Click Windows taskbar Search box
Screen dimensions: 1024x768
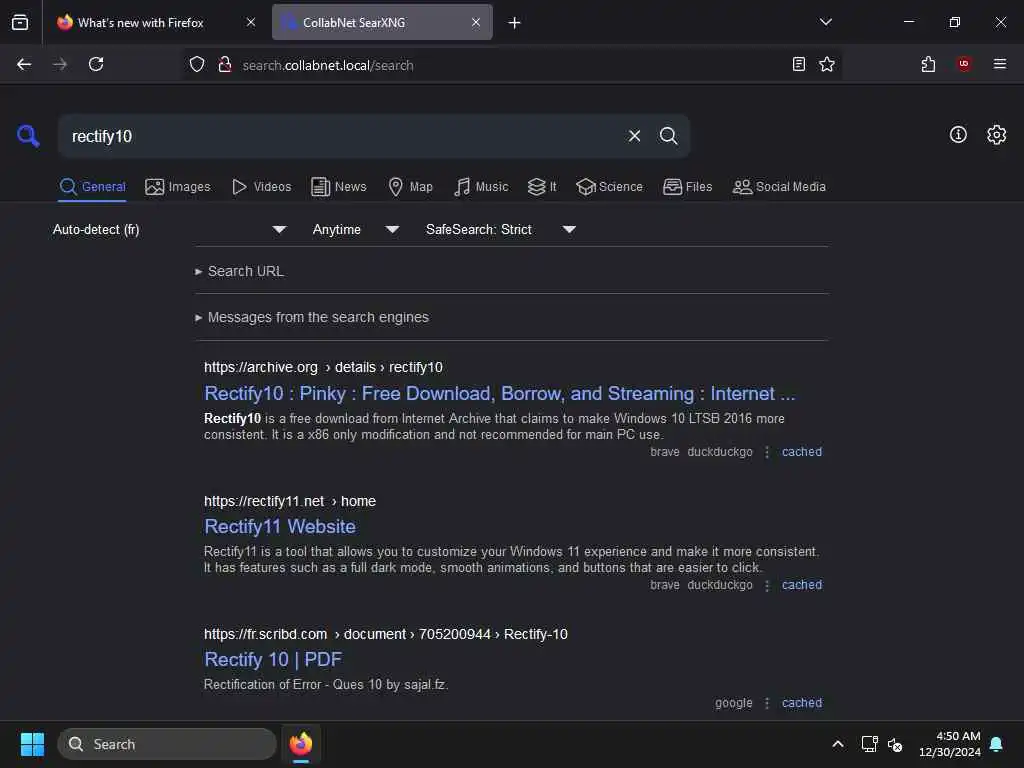click(x=167, y=744)
